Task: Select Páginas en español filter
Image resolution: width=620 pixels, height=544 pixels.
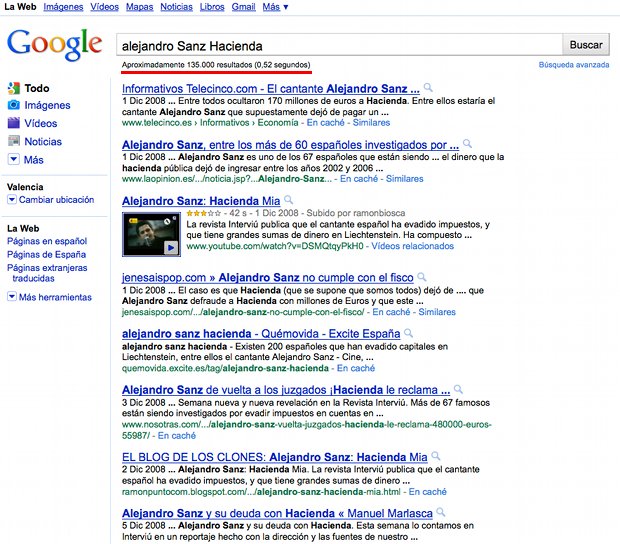Action: coord(47,241)
